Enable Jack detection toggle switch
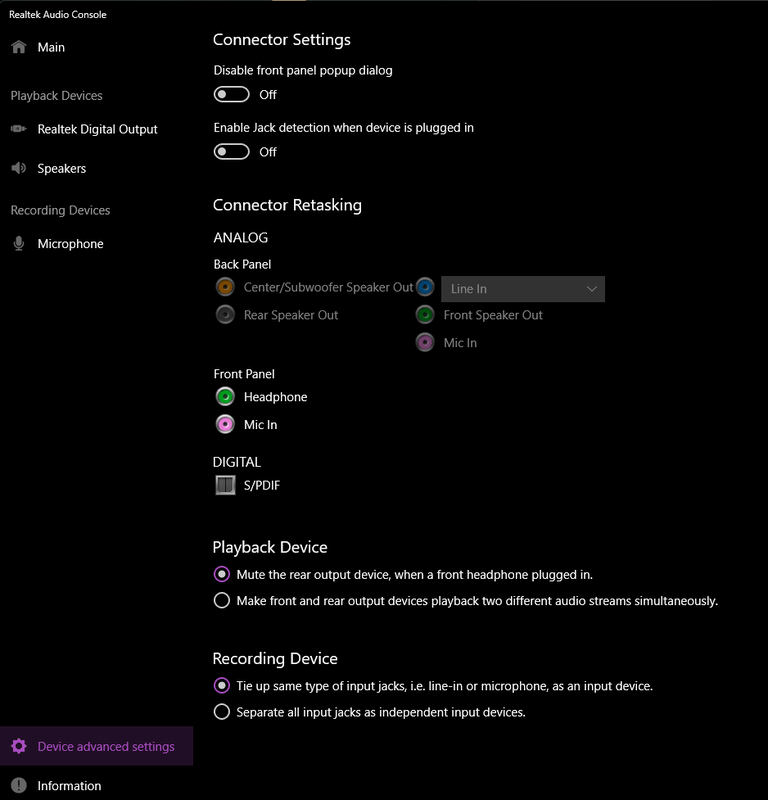The height and width of the screenshot is (800, 768). [x=232, y=152]
